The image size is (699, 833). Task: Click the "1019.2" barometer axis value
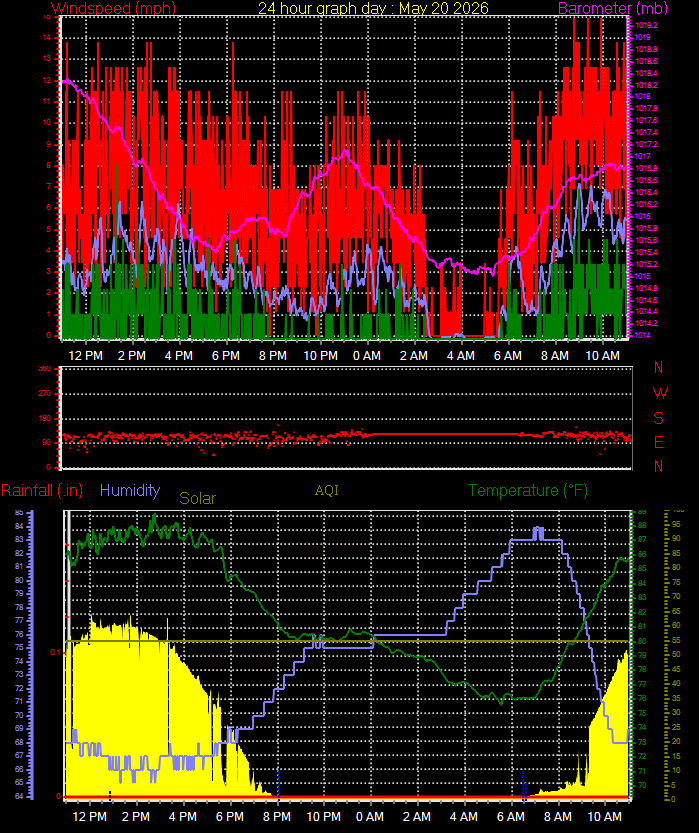pyautogui.click(x=646, y=26)
